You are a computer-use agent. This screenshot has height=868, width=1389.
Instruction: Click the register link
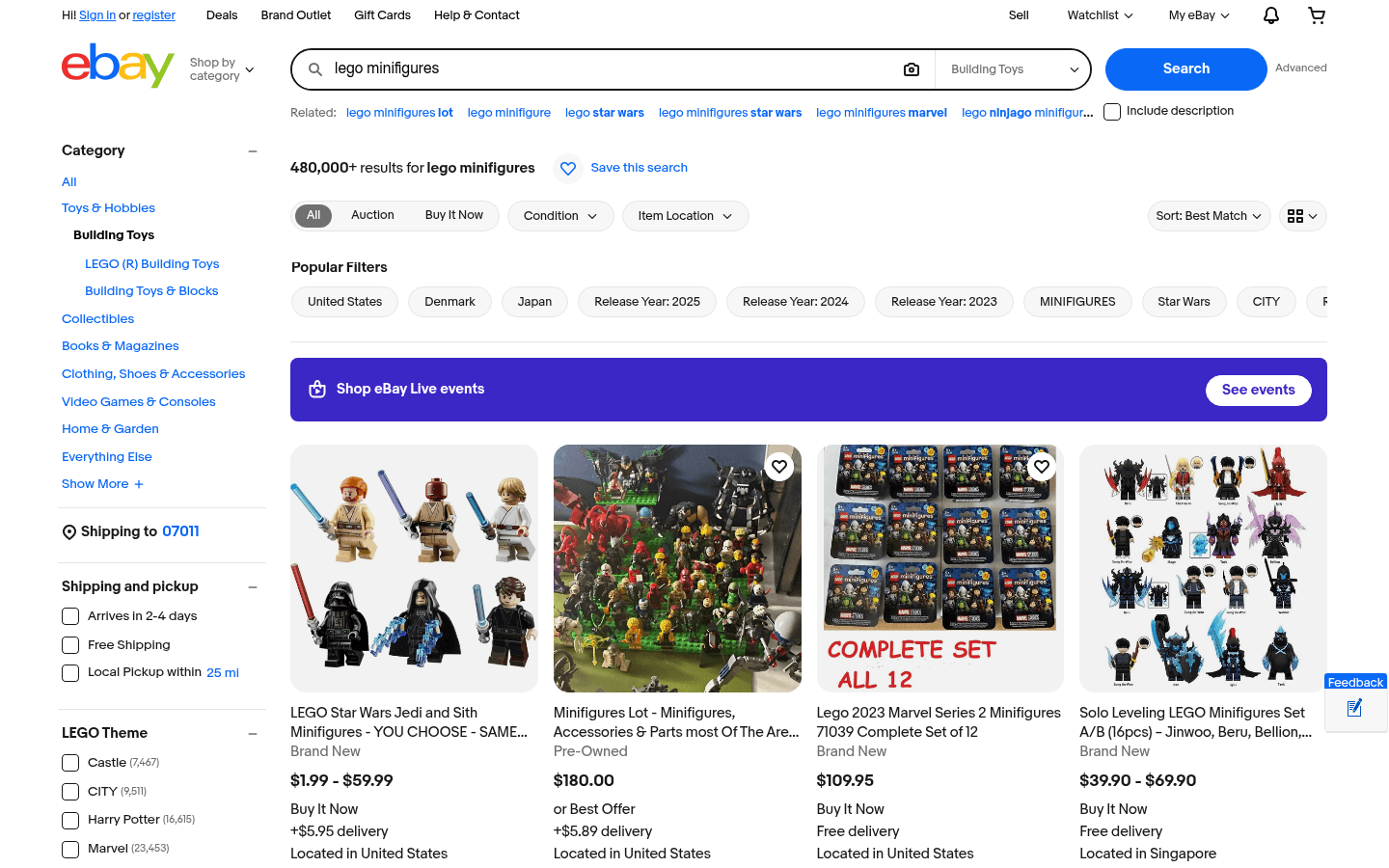(154, 15)
